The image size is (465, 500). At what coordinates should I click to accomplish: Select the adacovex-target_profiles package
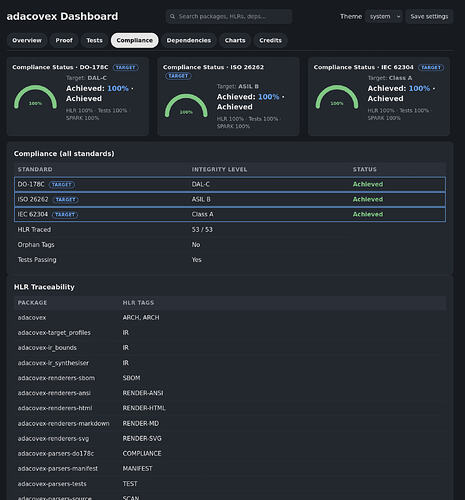coord(54,333)
